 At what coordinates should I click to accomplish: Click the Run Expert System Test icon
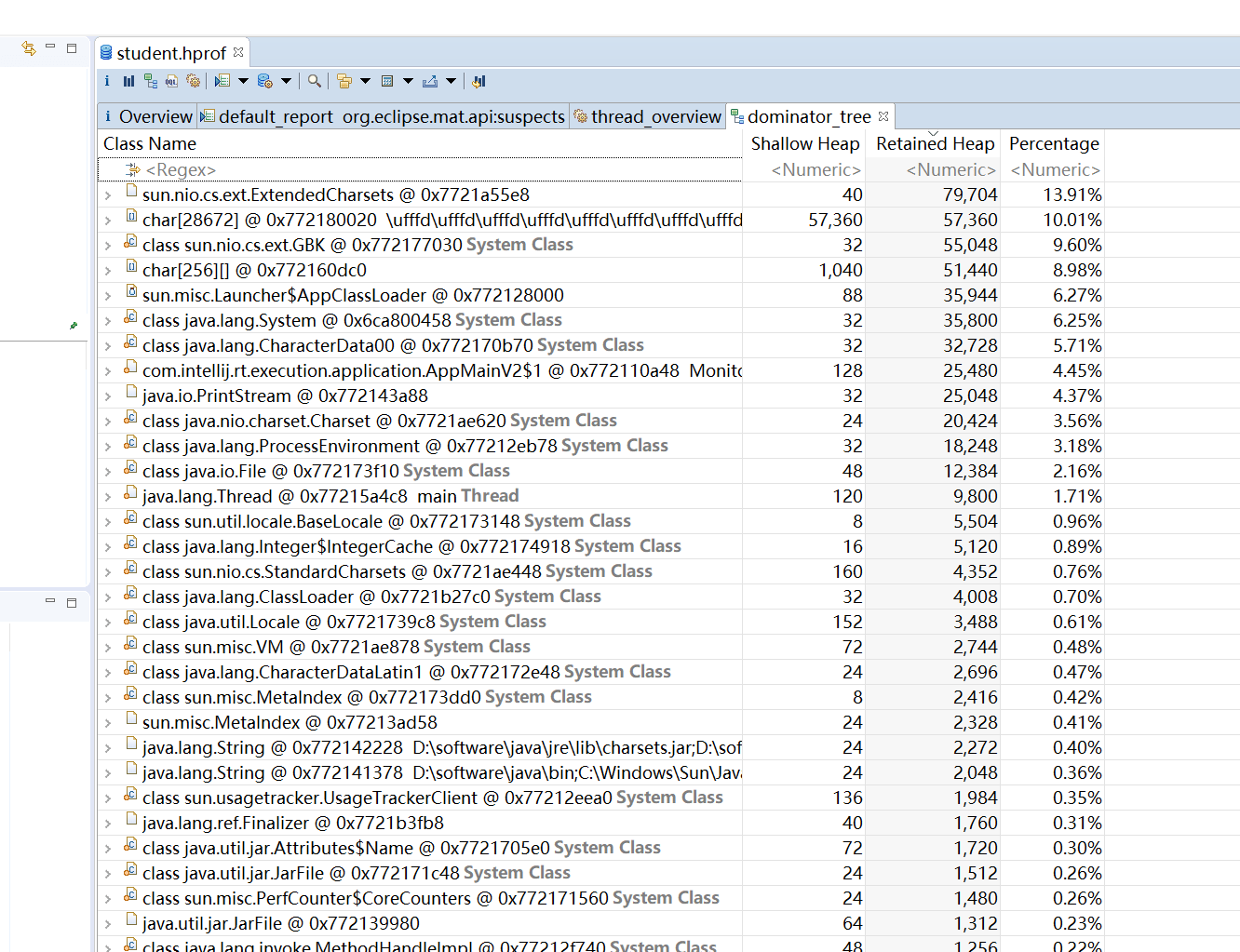point(222,81)
